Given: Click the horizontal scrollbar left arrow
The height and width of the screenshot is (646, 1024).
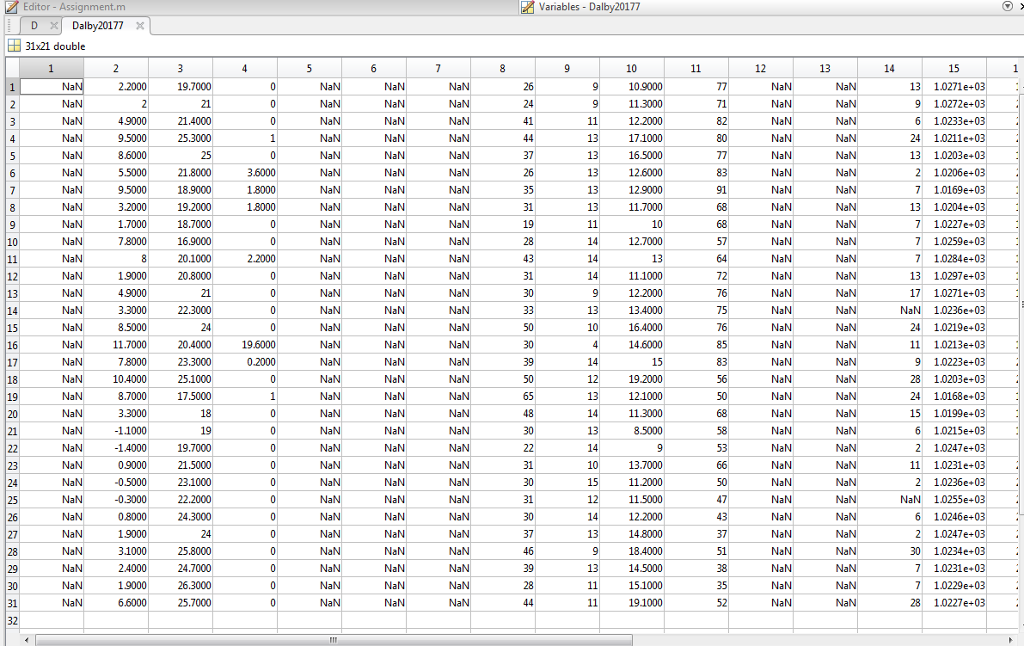Looking at the screenshot, I should [26, 640].
